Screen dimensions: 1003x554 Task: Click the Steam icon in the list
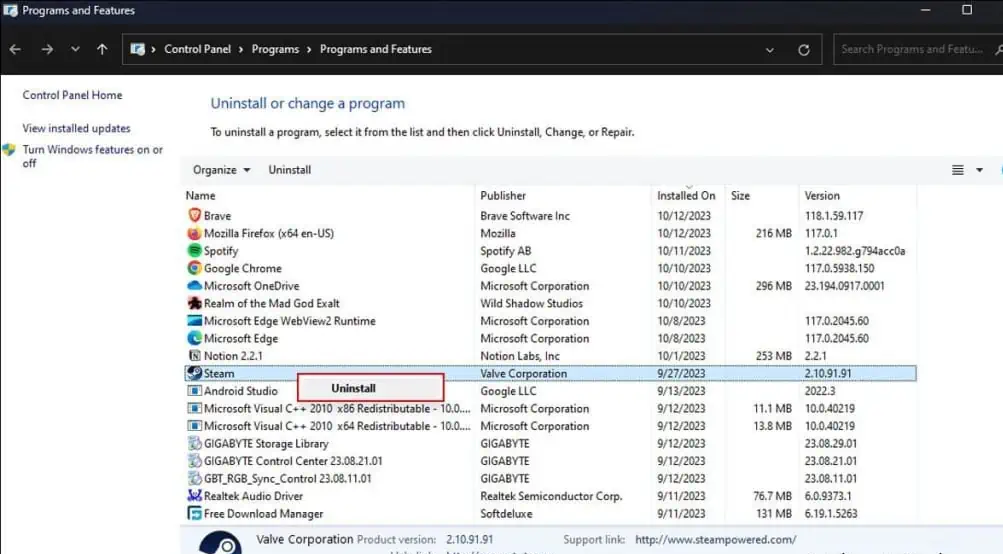(x=194, y=374)
